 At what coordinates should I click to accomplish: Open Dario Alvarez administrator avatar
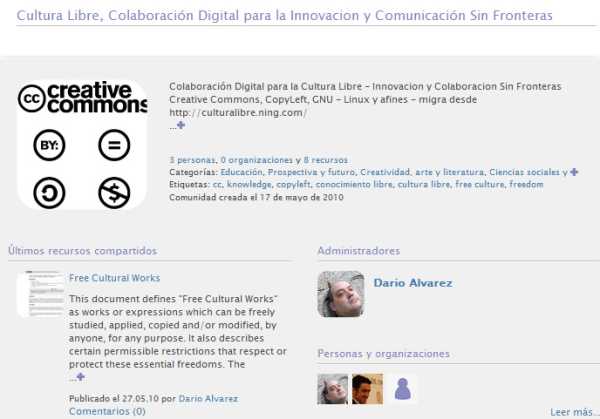coord(340,294)
